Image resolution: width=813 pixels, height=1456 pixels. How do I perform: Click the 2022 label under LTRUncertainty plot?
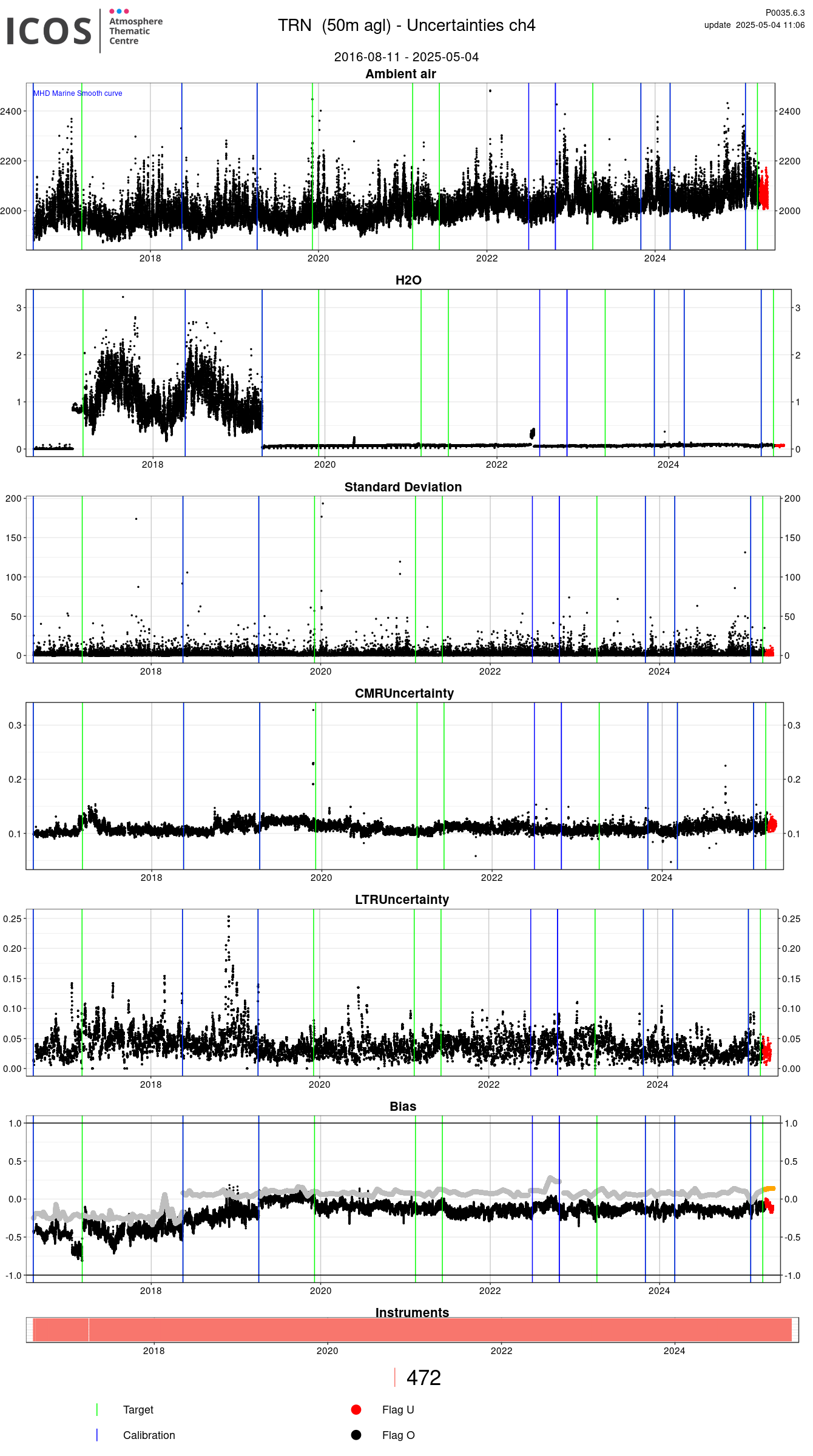pos(488,1085)
